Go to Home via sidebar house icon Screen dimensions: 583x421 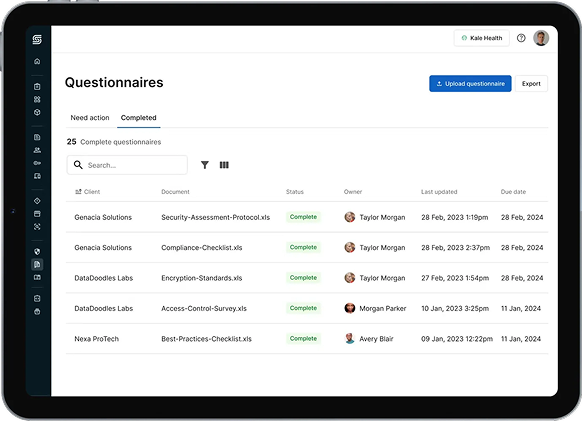(x=37, y=61)
